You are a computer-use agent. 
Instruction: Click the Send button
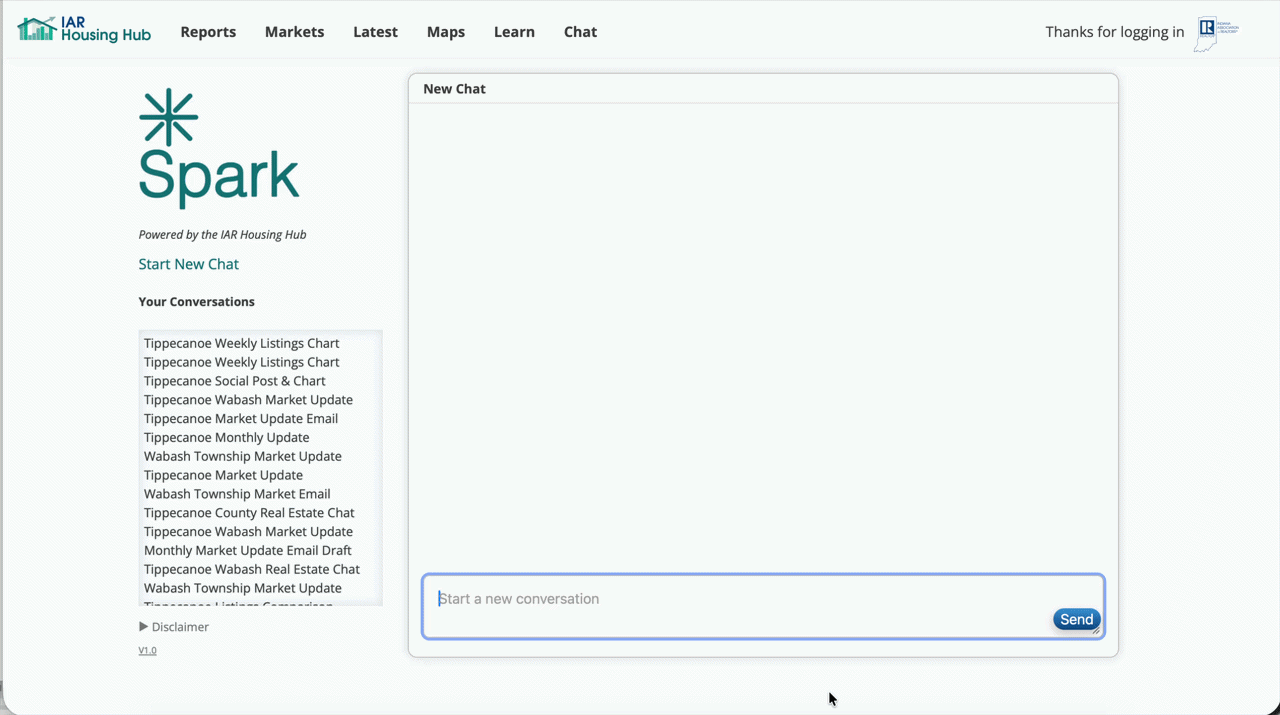(1076, 619)
